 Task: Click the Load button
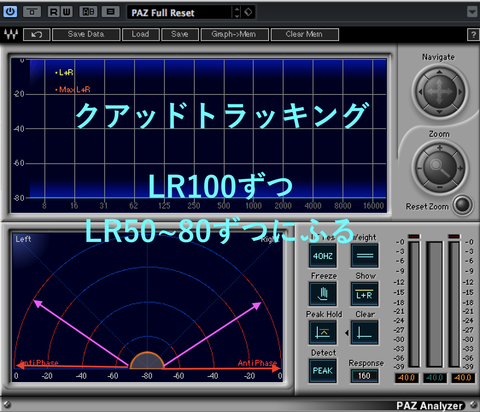[140, 34]
